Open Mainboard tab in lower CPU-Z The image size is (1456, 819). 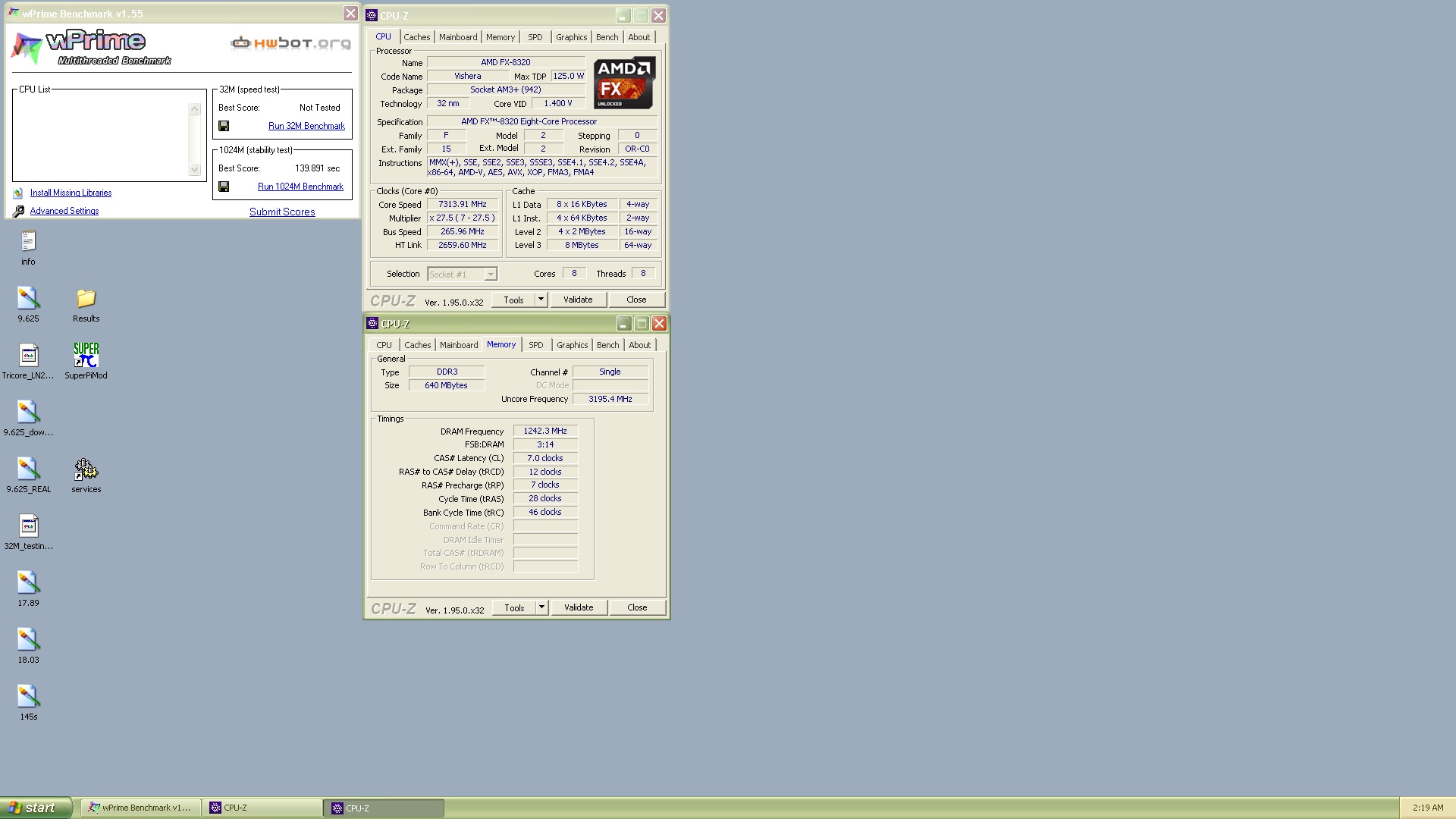[x=459, y=345]
